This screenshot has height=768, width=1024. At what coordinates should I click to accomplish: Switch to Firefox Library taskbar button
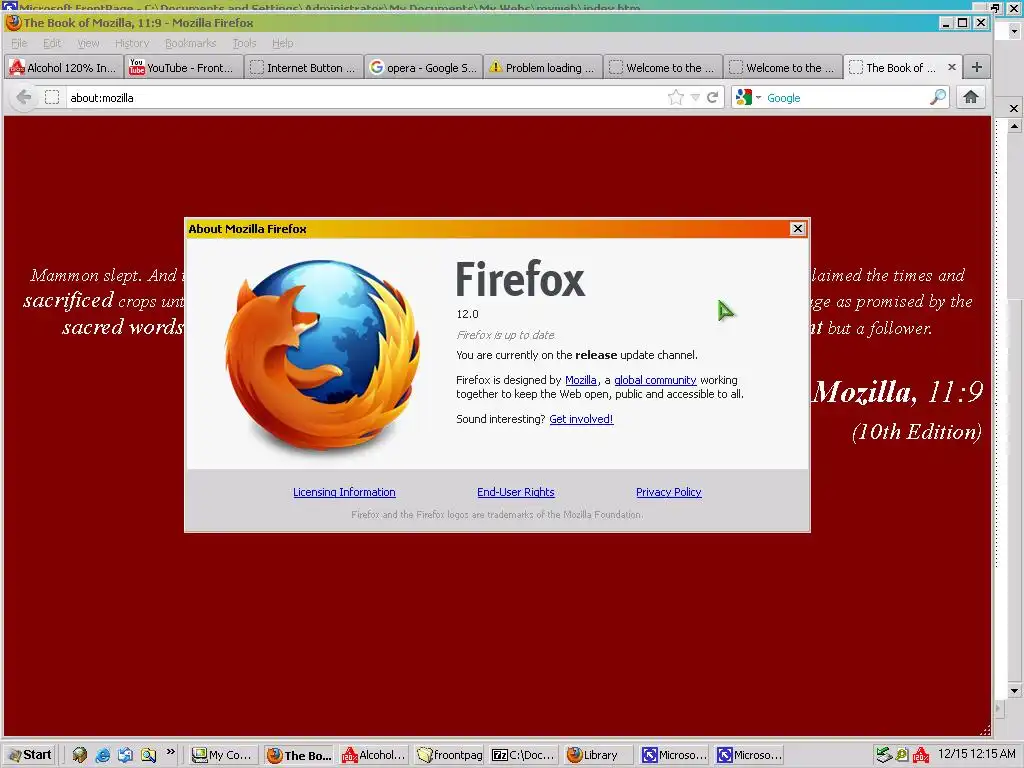[x=600, y=755]
